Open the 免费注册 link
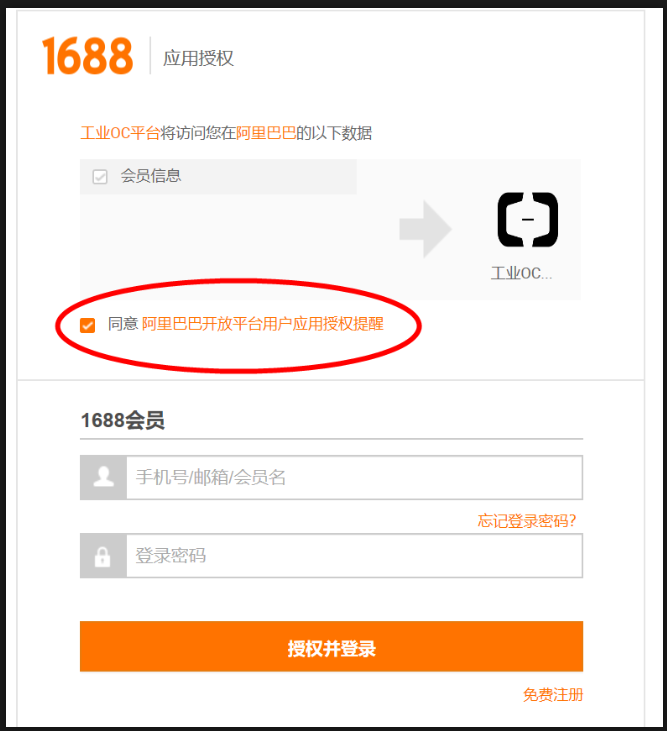The width and height of the screenshot is (667, 731). point(553,695)
